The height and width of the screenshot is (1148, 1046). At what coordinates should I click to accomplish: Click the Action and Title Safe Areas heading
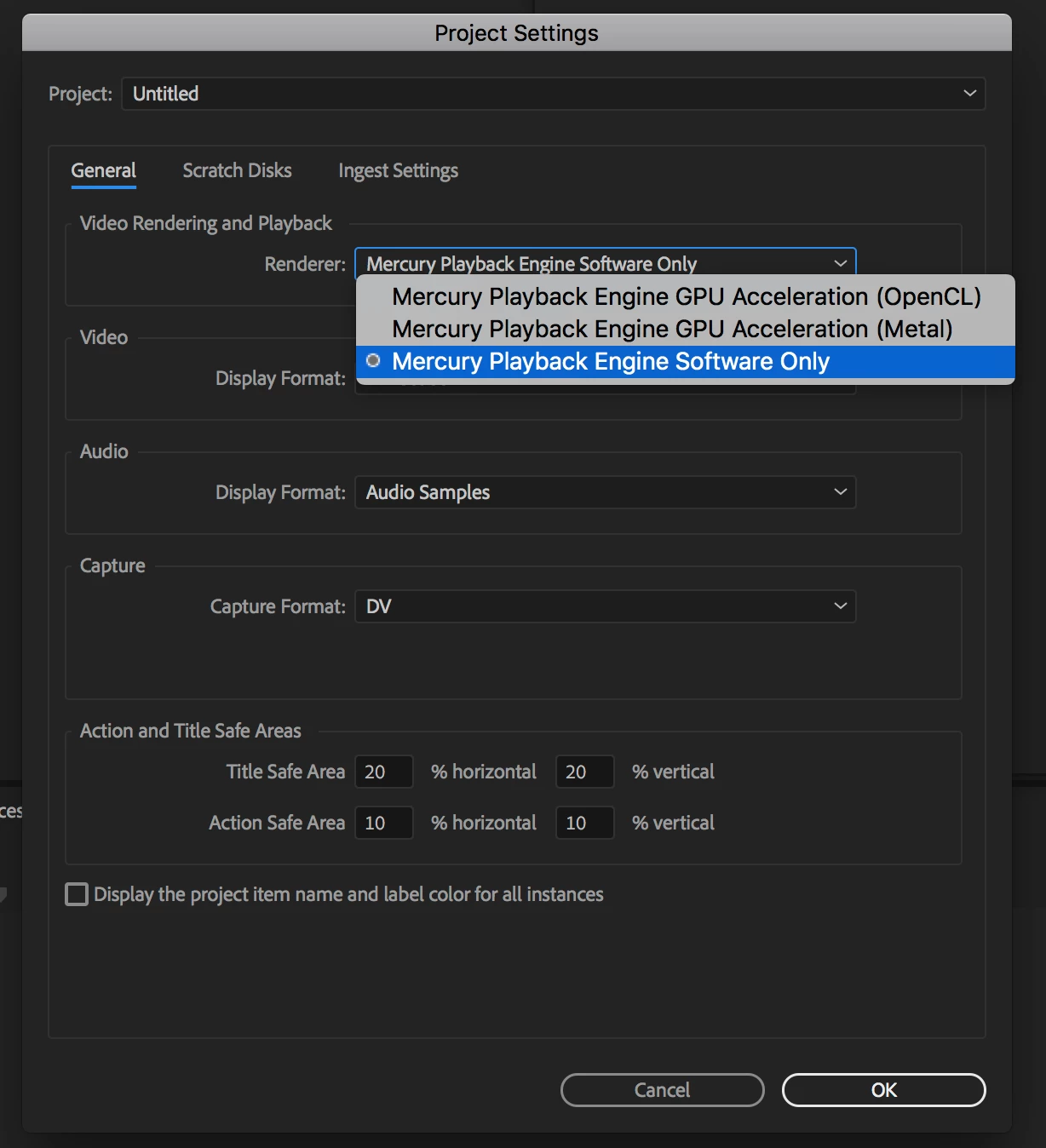click(x=190, y=731)
